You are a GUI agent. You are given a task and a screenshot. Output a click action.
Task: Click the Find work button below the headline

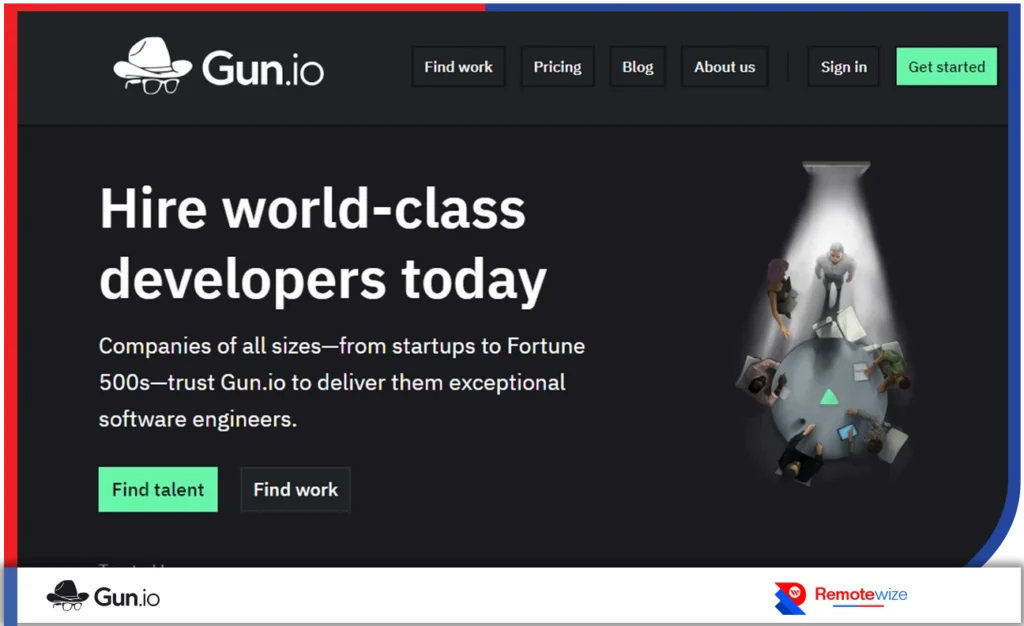295,489
